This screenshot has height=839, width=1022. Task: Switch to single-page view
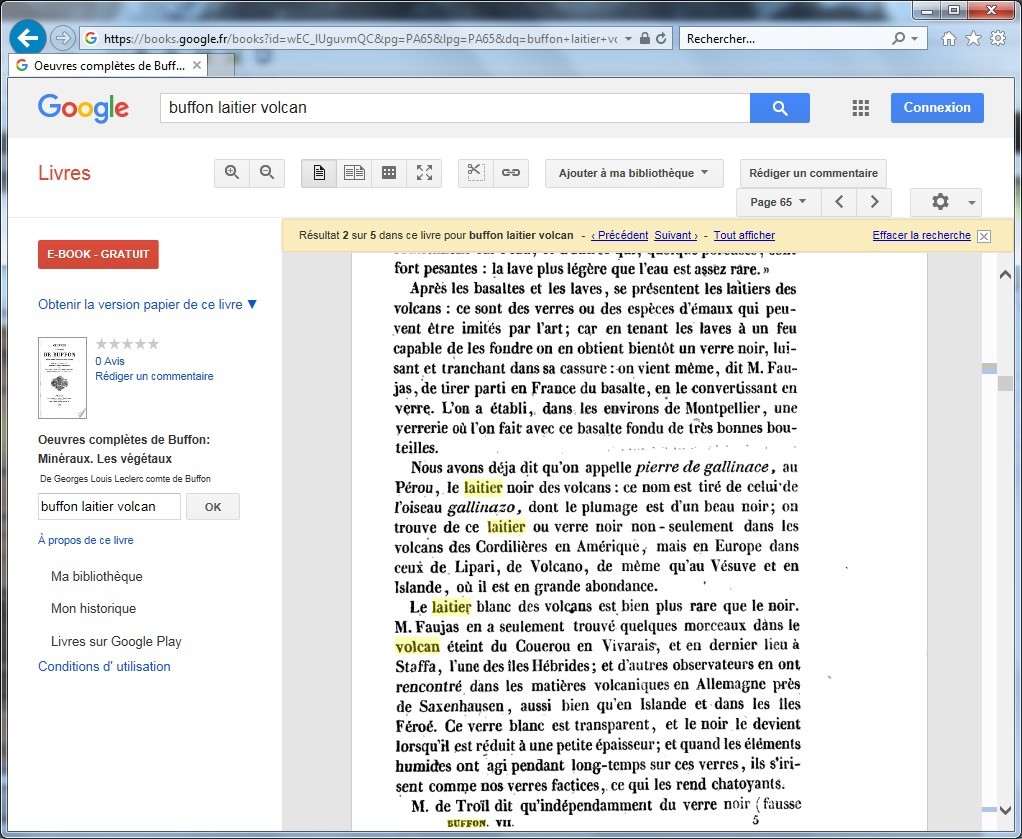click(x=319, y=173)
